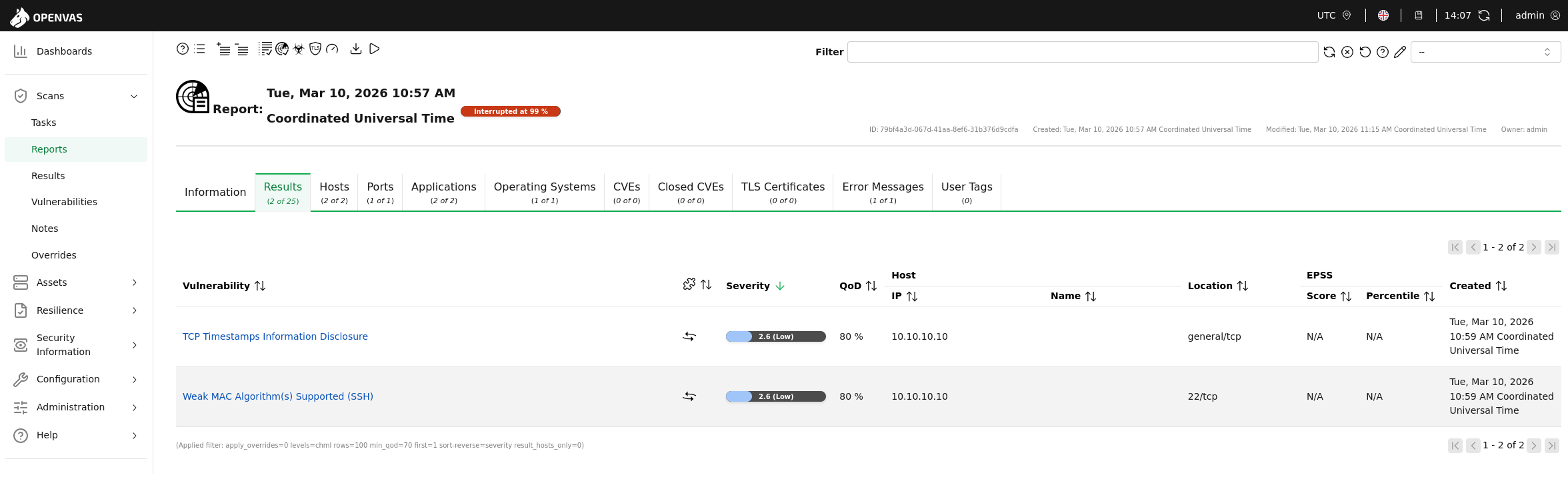Switch to the Hosts tab
This screenshot has height=485, width=1568.
[334, 192]
